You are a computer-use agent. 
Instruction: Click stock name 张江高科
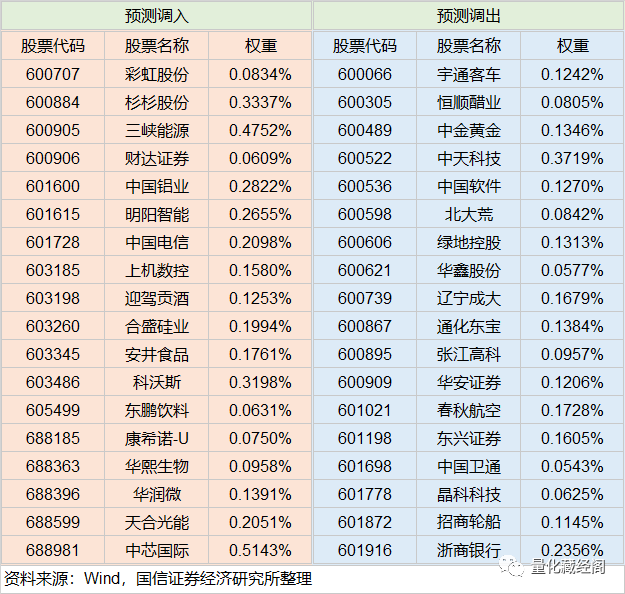click(468, 354)
